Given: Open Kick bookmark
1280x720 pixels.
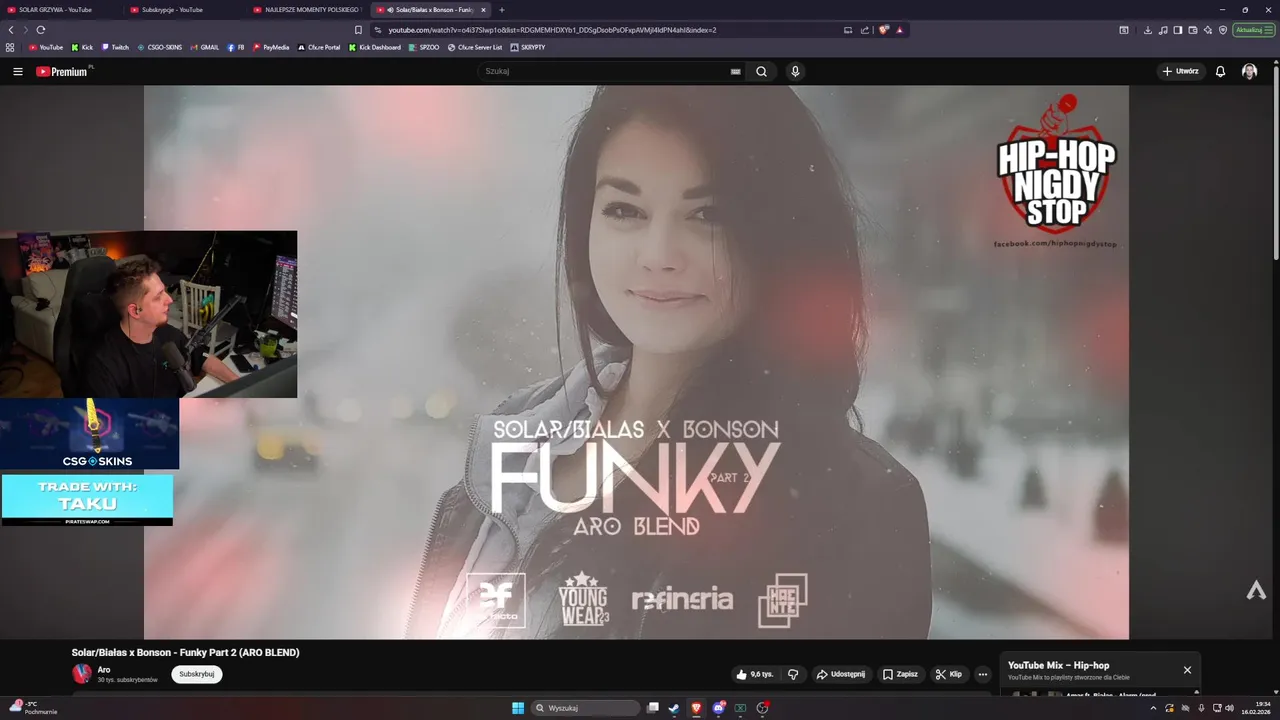Looking at the screenshot, I should pyautogui.click(x=82, y=47).
